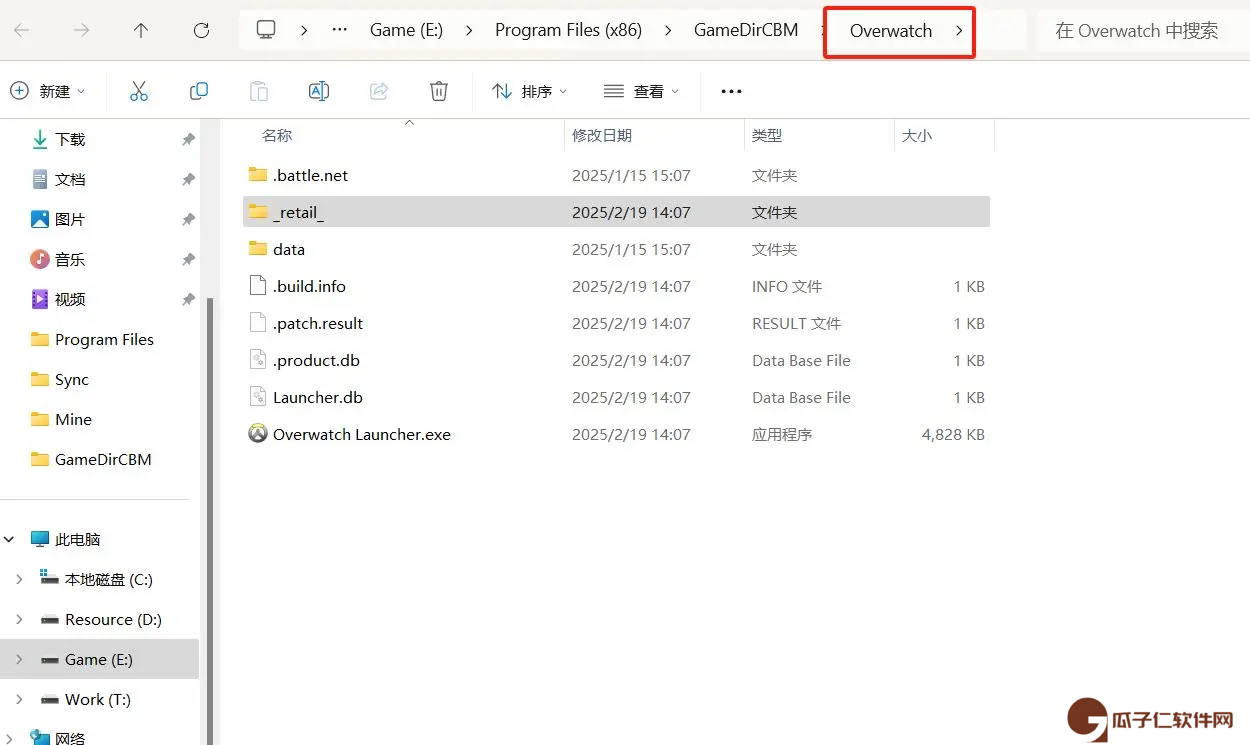This screenshot has width=1250, height=745.
Task: Select Overwatch Launcher.exe
Action: point(616,434)
